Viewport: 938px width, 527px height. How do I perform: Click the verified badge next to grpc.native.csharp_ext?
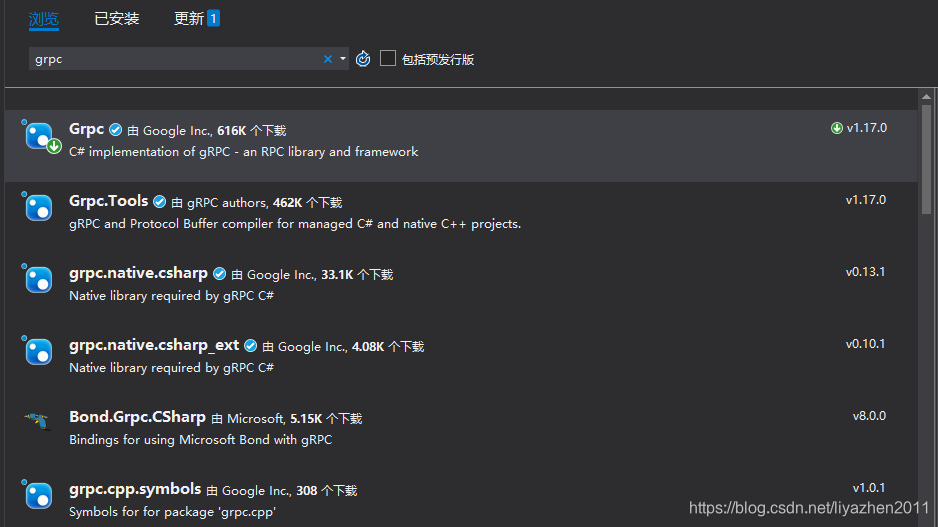251,346
